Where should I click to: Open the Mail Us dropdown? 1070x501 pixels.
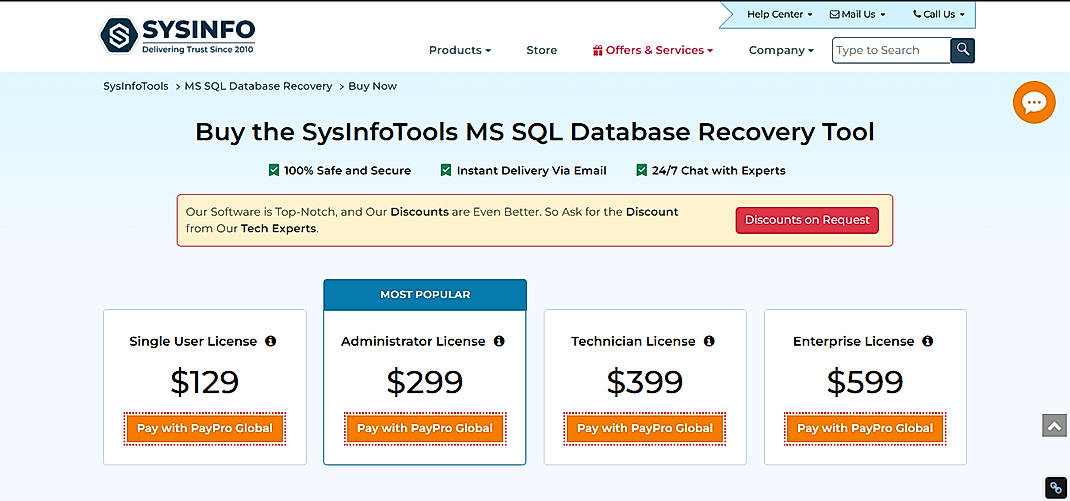tap(857, 14)
